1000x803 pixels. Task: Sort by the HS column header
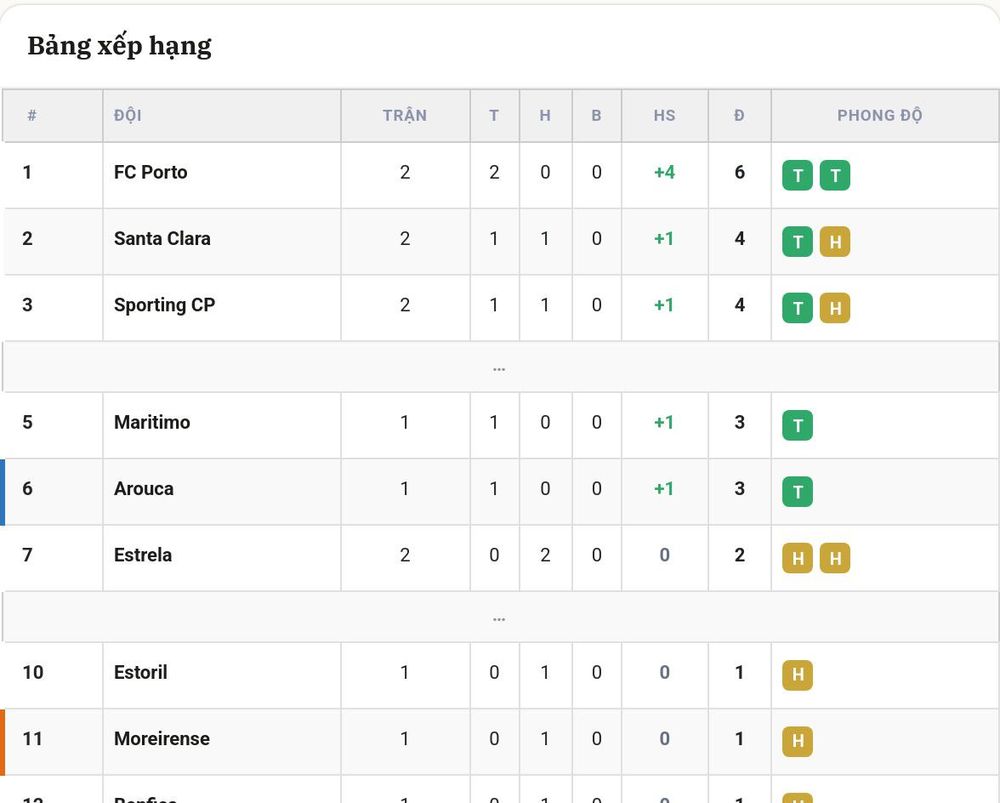[x=664, y=115]
